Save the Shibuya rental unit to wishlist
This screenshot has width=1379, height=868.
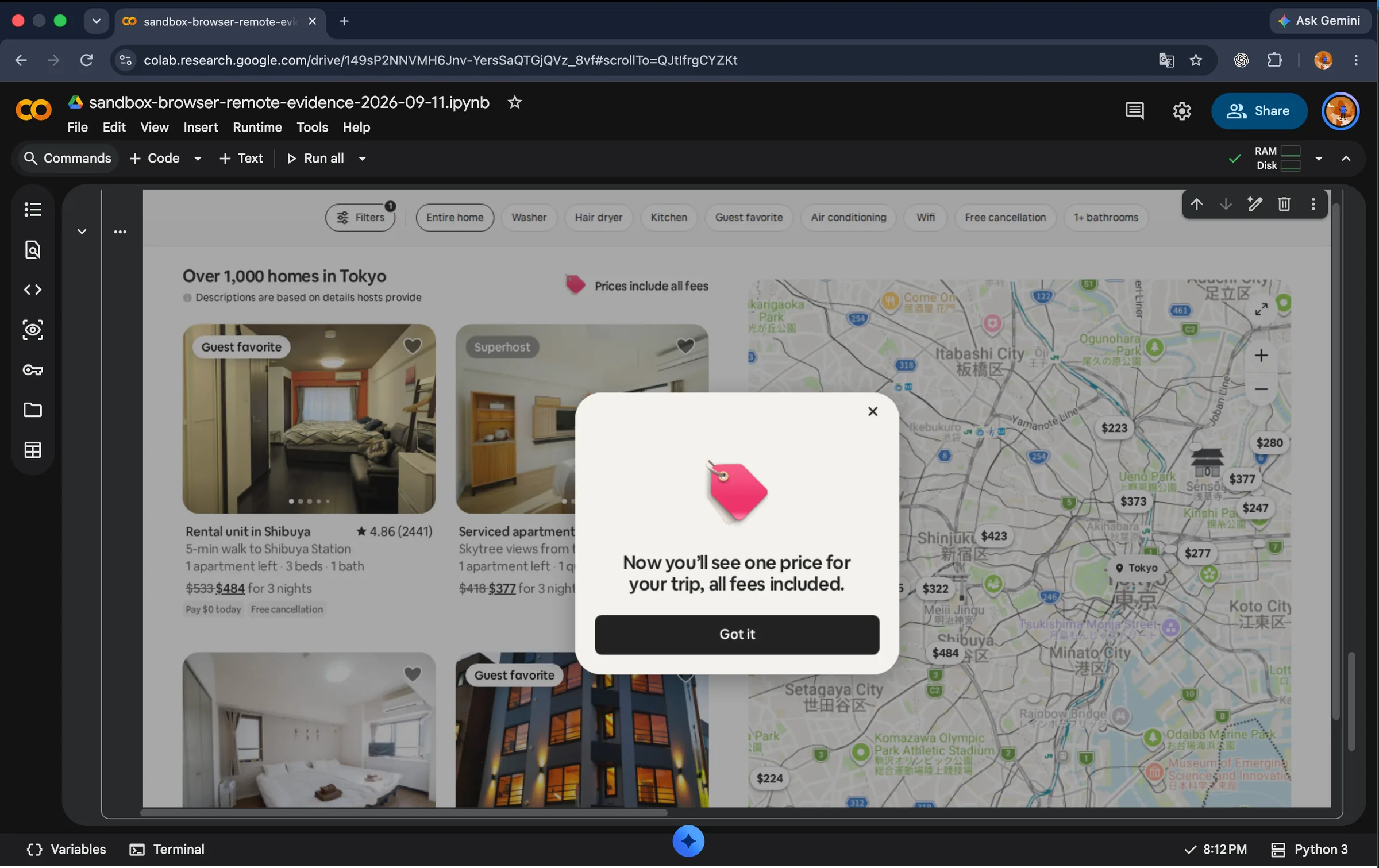pos(412,346)
